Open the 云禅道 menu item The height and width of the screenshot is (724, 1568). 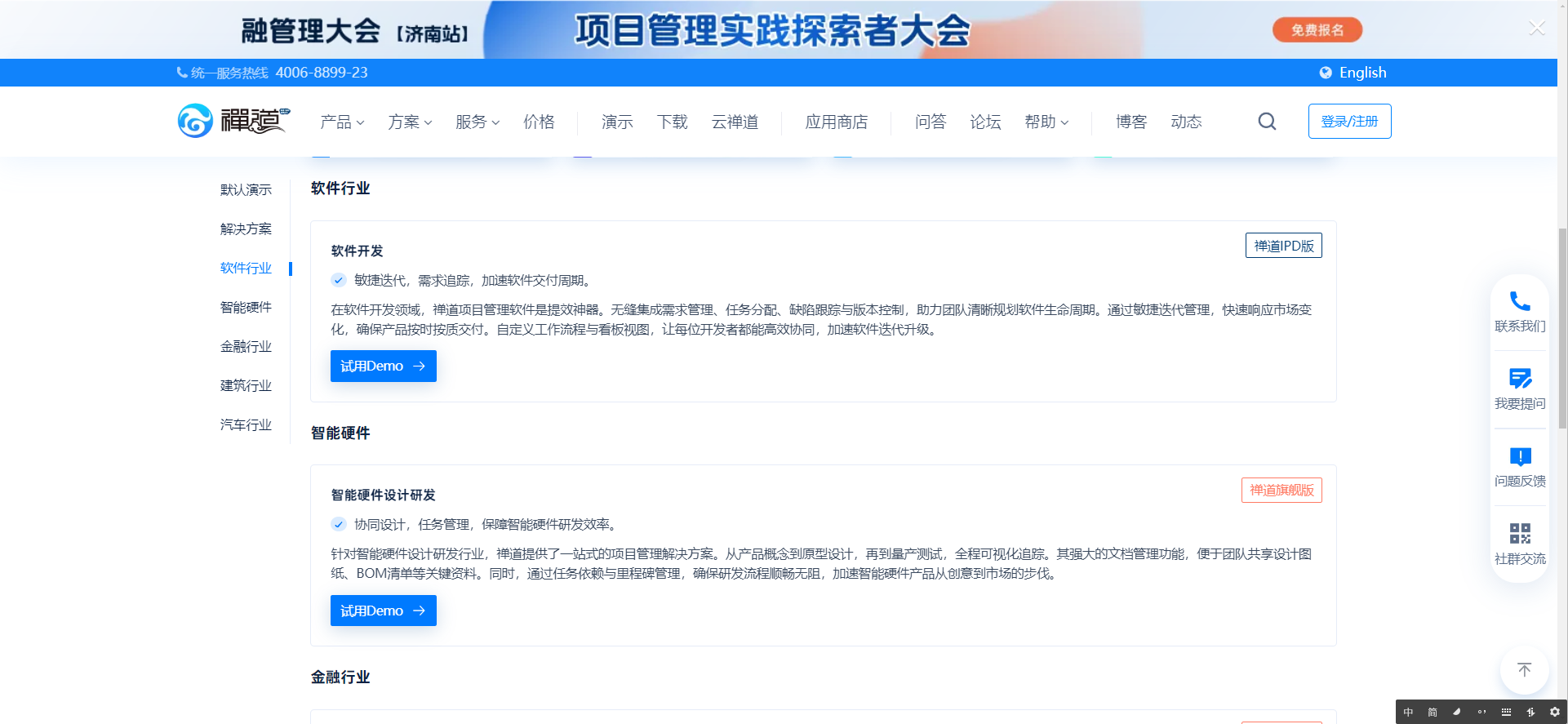735,122
